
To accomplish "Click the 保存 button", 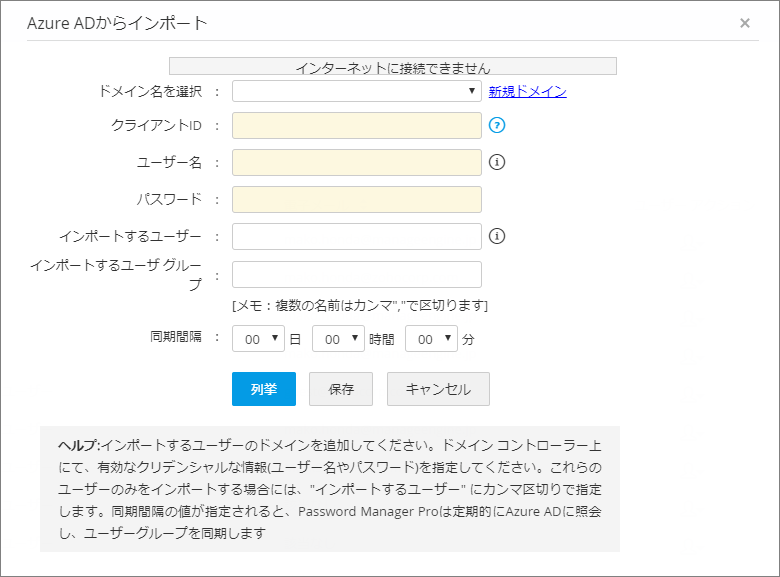I will (341, 389).
